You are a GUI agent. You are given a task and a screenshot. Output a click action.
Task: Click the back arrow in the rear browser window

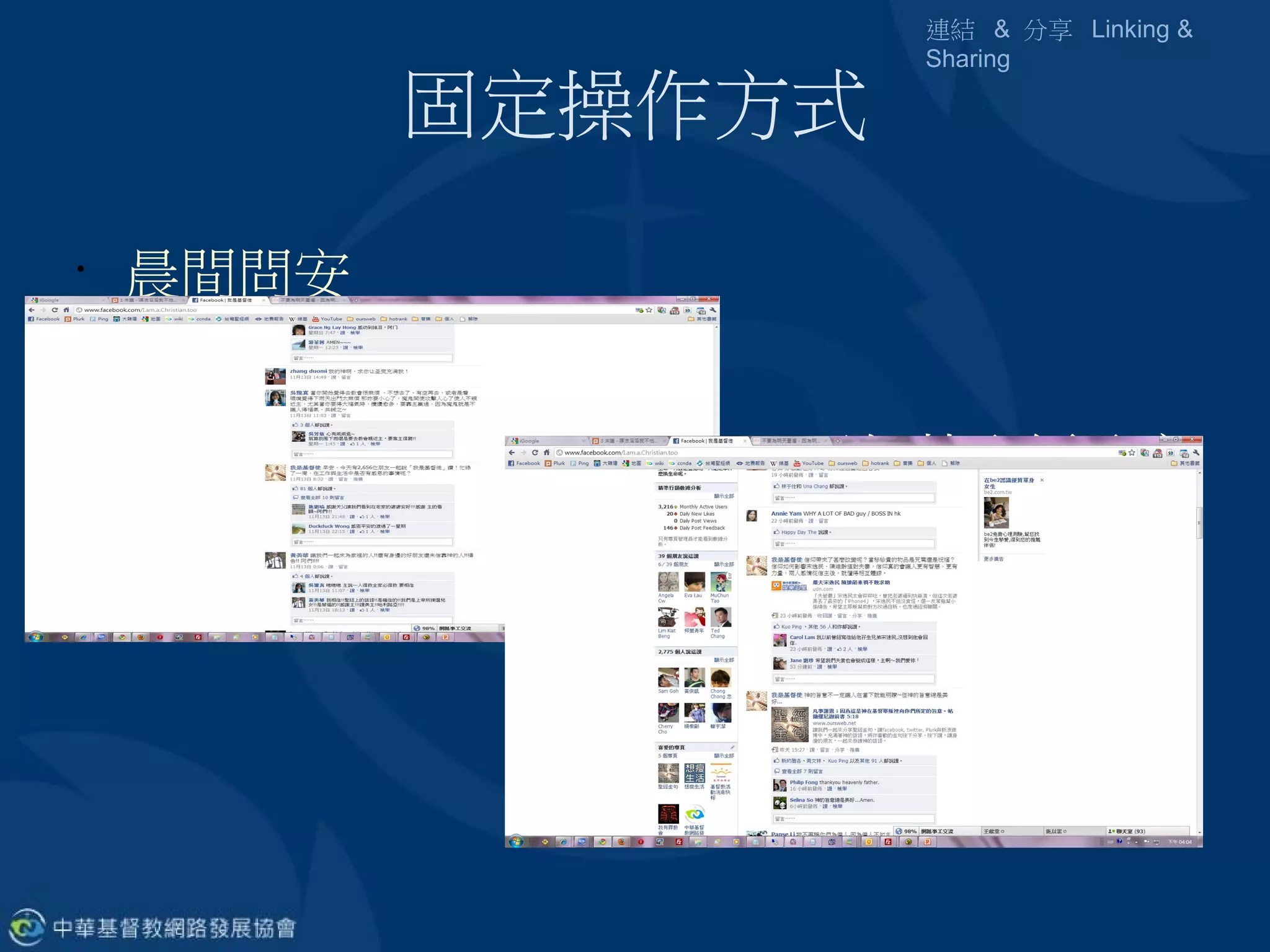31,310
